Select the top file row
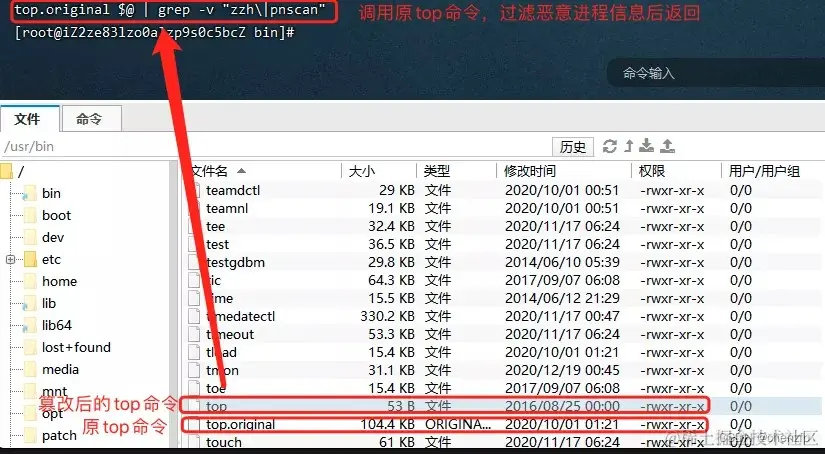Screen dimensions: 825x454 [x=502, y=406]
